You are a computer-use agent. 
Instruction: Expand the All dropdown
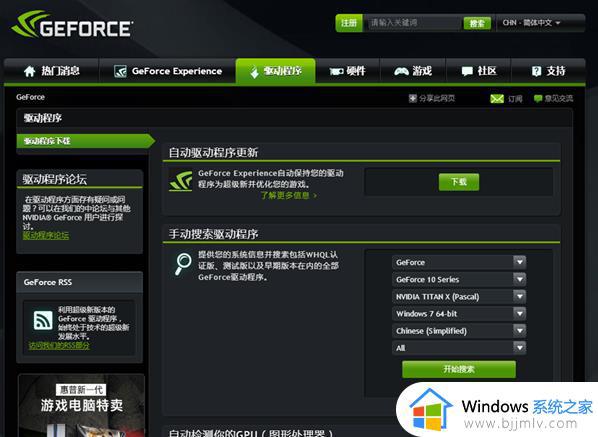click(x=459, y=348)
